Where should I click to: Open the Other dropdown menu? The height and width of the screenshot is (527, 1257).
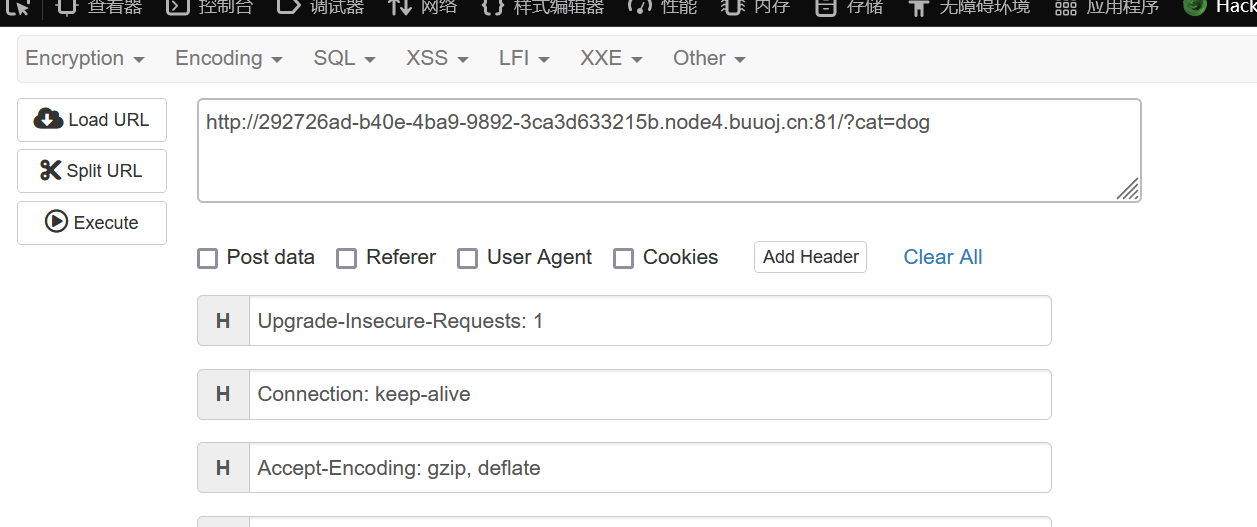[709, 58]
